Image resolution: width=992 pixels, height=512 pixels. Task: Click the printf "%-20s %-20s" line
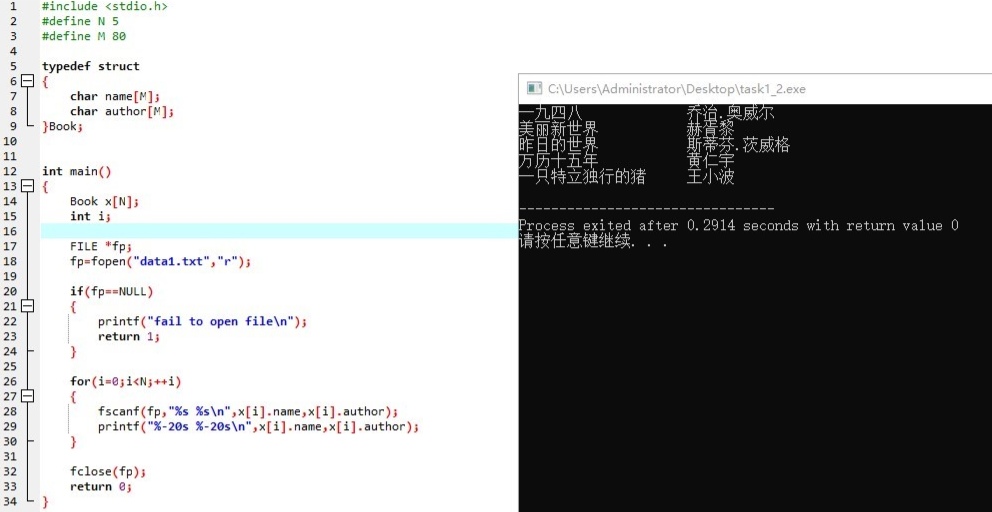tap(259, 427)
